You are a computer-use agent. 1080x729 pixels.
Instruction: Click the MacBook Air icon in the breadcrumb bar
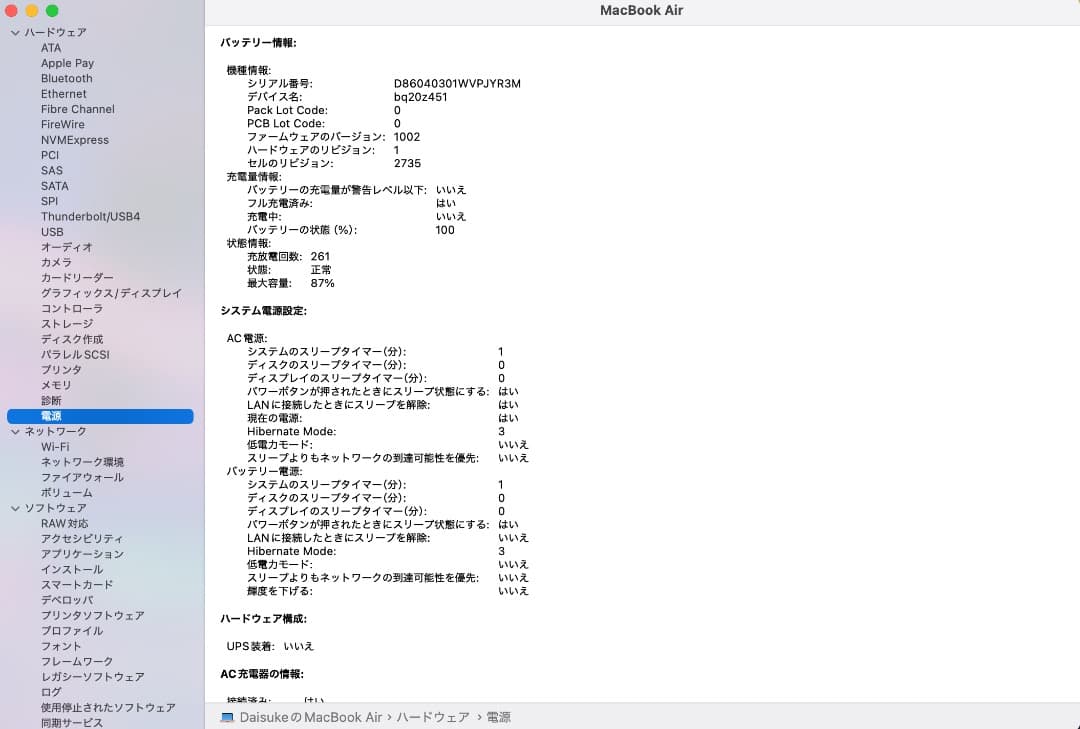point(228,717)
